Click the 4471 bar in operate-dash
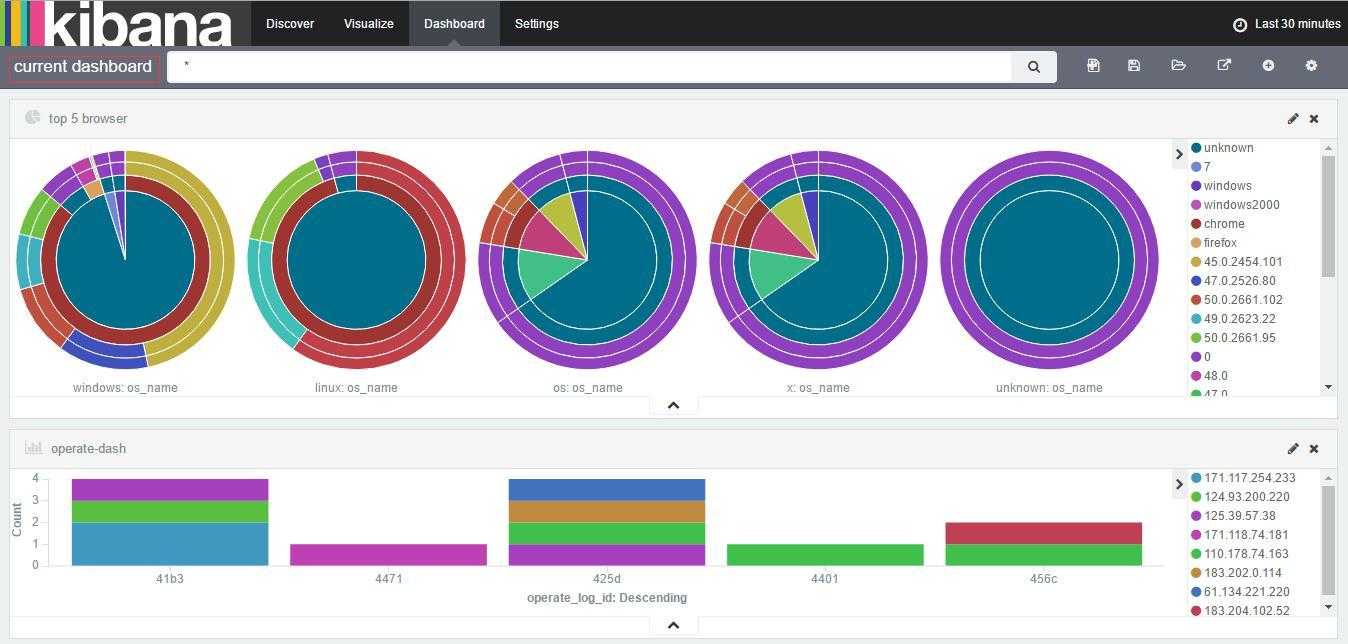This screenshot has height=644, width=1348. click(x=388, y=555)
